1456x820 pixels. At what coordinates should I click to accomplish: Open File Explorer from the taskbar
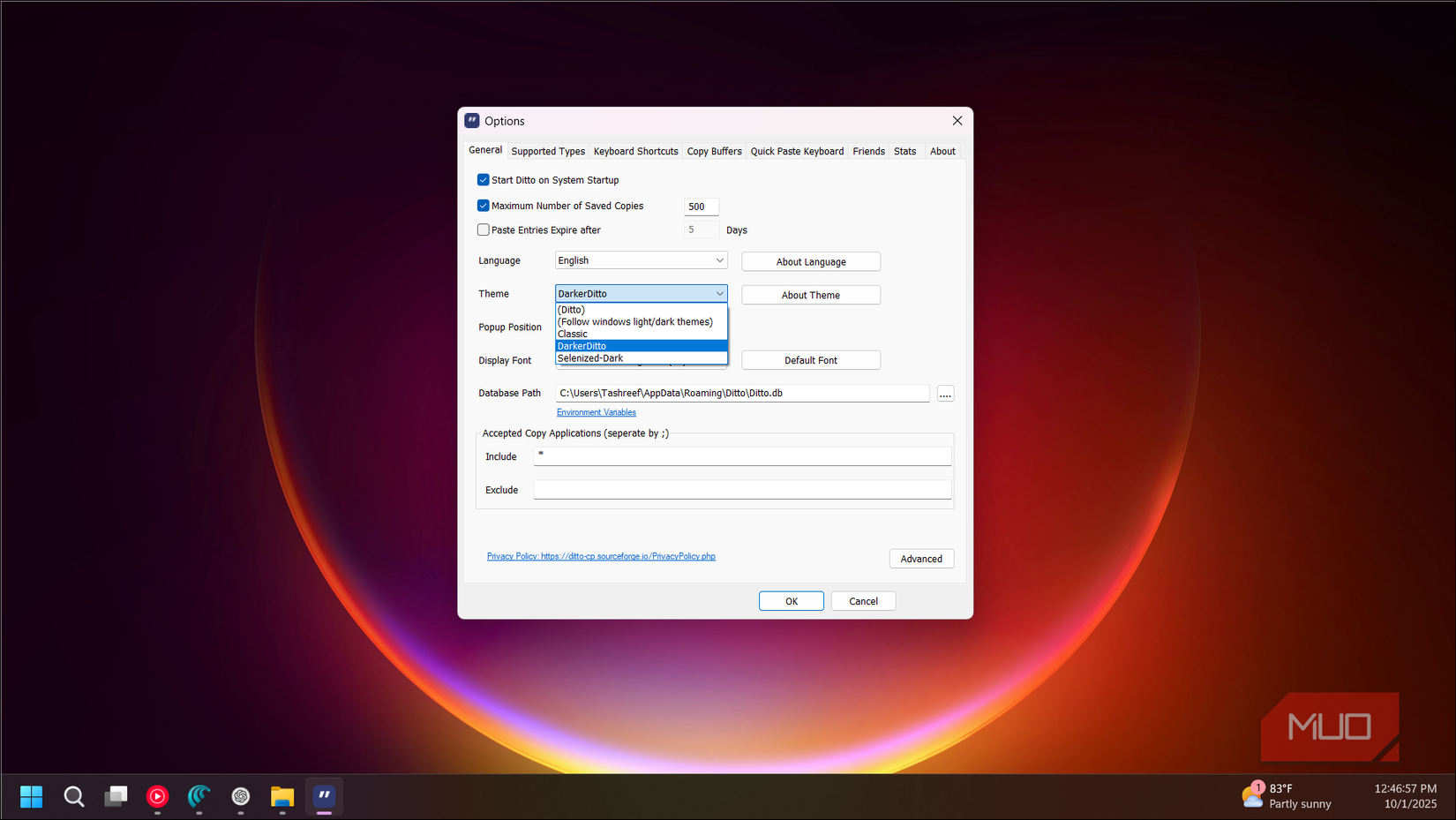282,796
